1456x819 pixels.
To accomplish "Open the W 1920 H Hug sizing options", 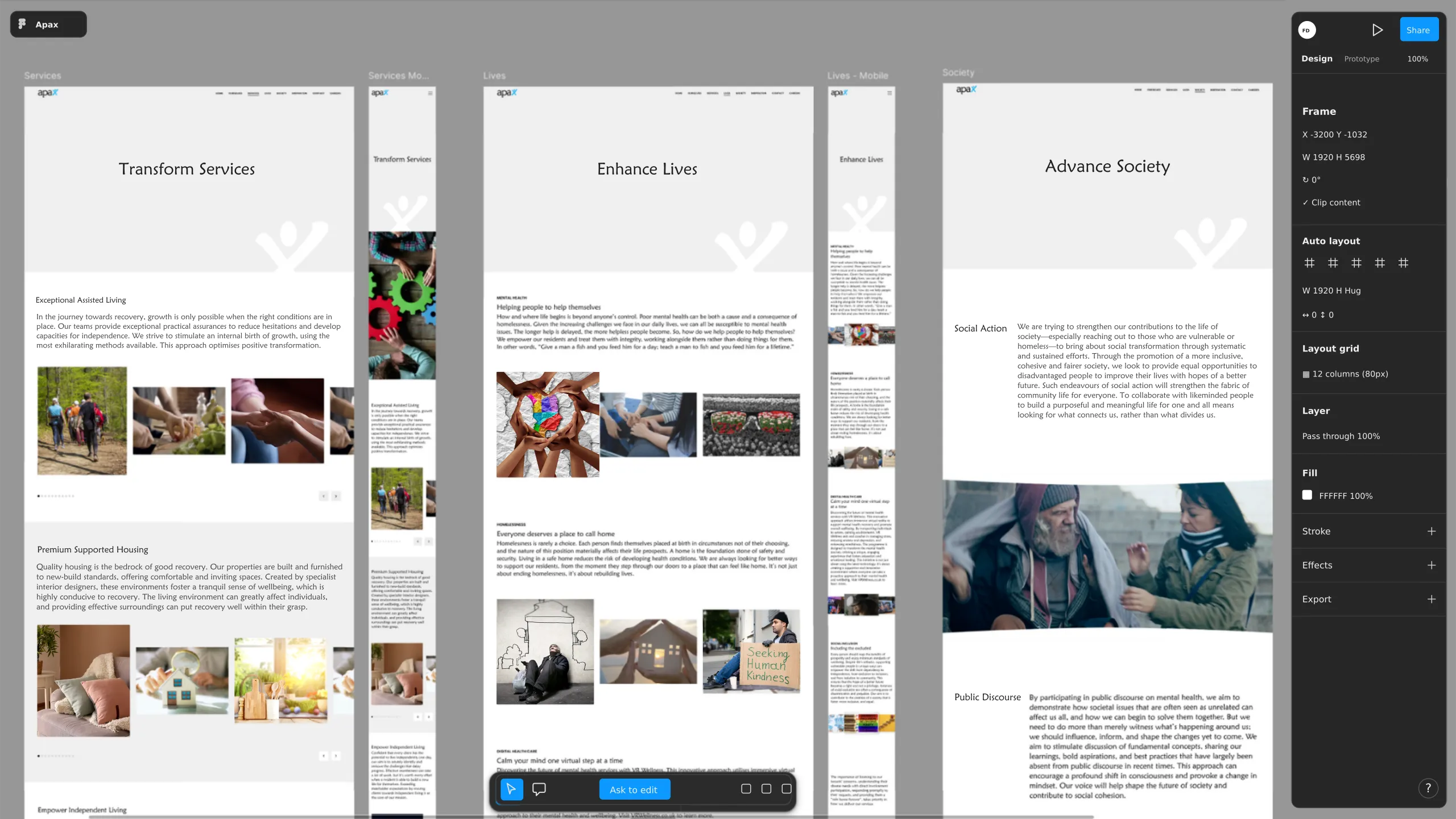I will [x=1331, y=291].
